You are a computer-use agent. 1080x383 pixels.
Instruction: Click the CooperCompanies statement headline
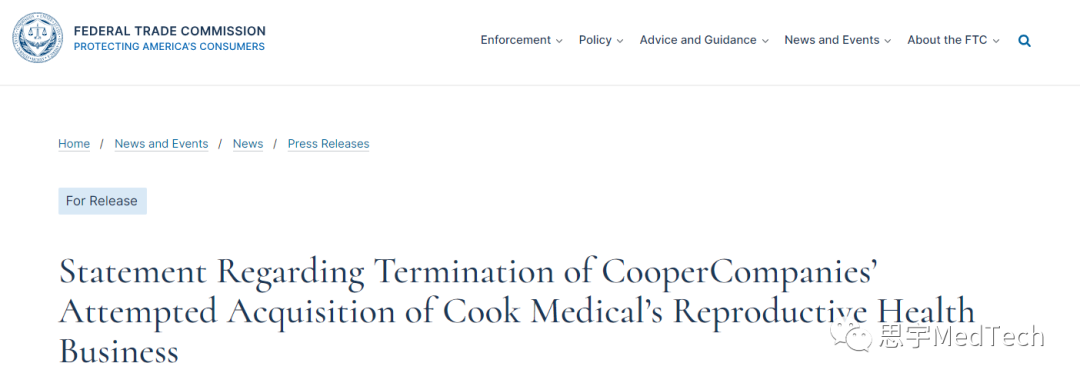(517, 311)
